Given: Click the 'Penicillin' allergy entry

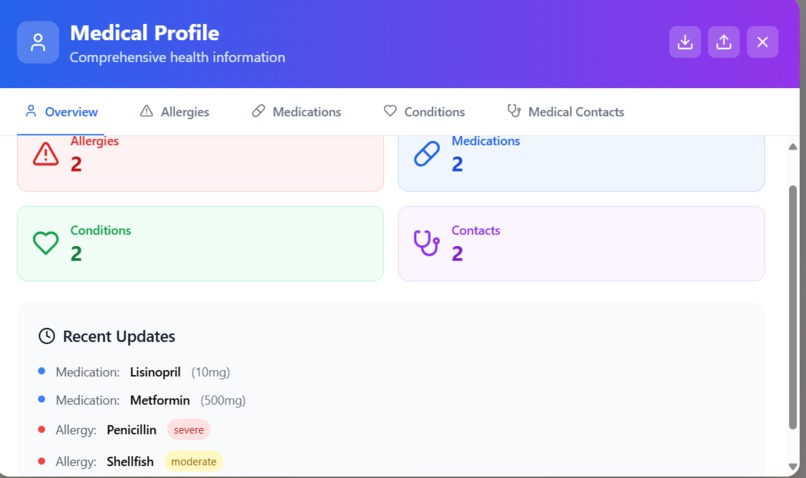Looking at the screenshot, I should click(132, 430).
